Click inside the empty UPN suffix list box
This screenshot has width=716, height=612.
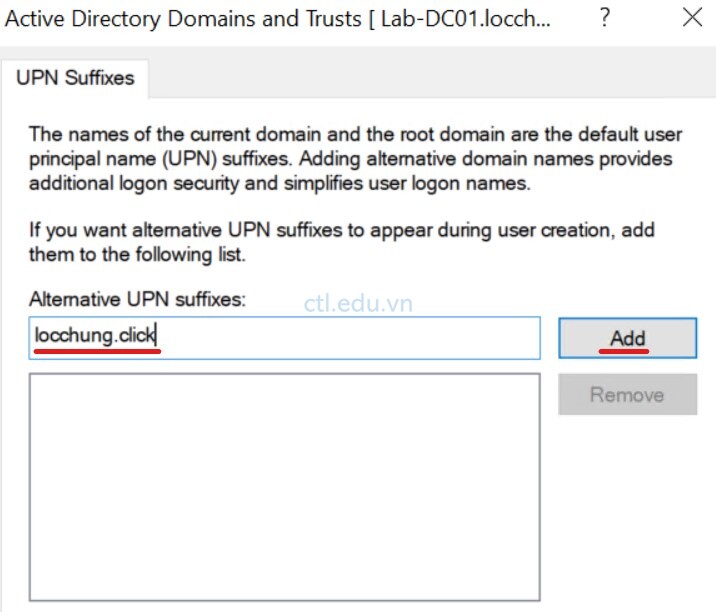click(x=284, y=487)
